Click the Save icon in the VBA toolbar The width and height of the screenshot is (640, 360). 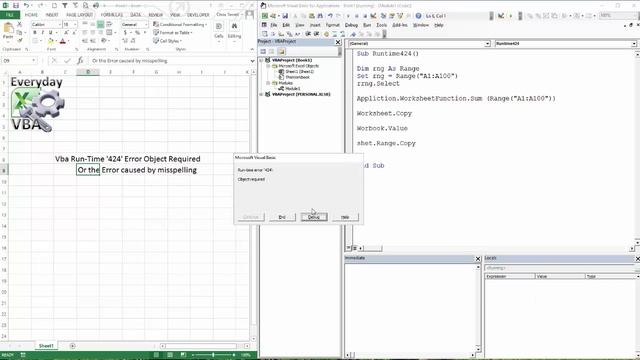pos(285,16)
